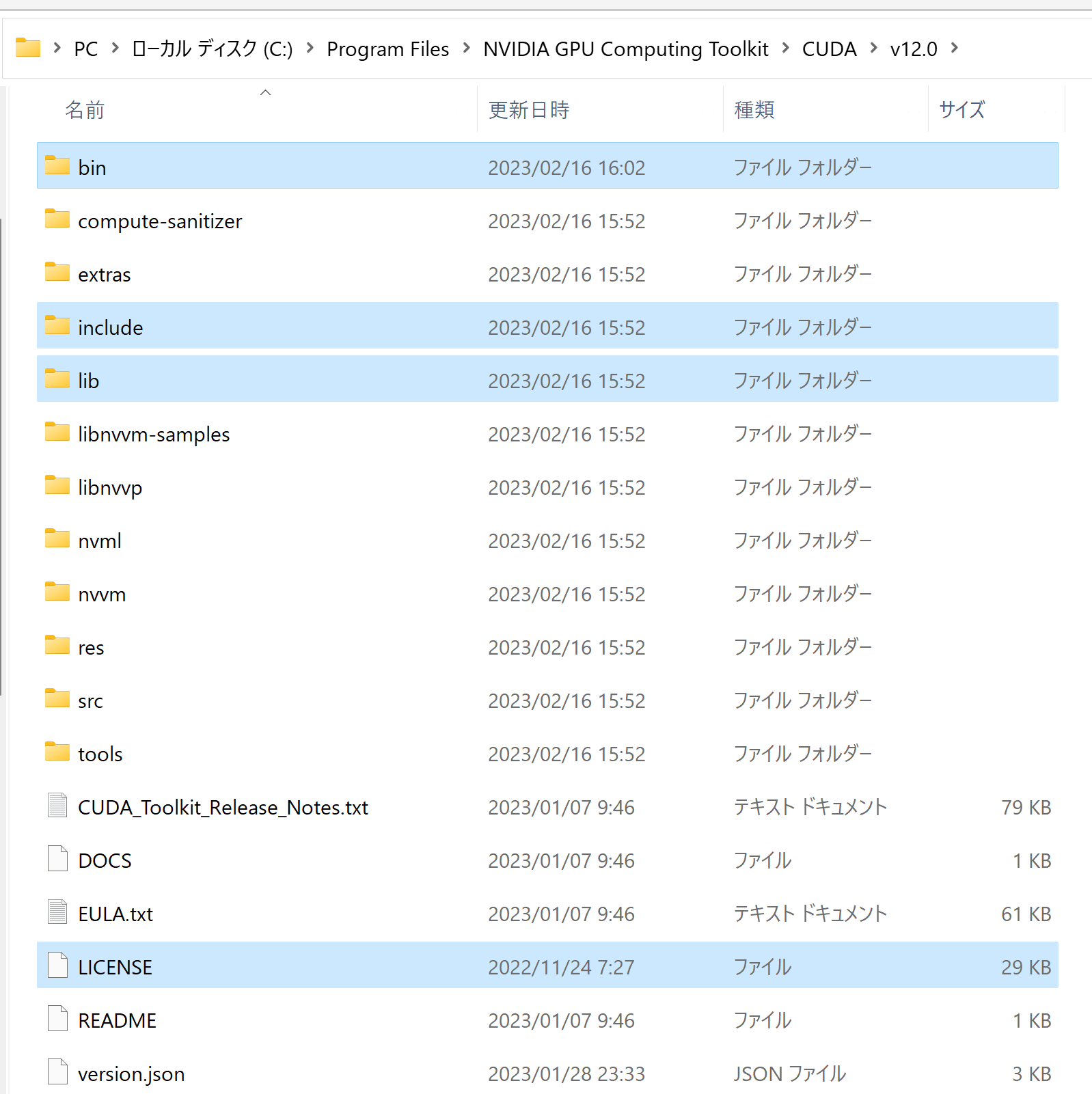
Task: Click the libnvvm-samples folder icon
Action: pyautogui.click(x=57, y=432)
